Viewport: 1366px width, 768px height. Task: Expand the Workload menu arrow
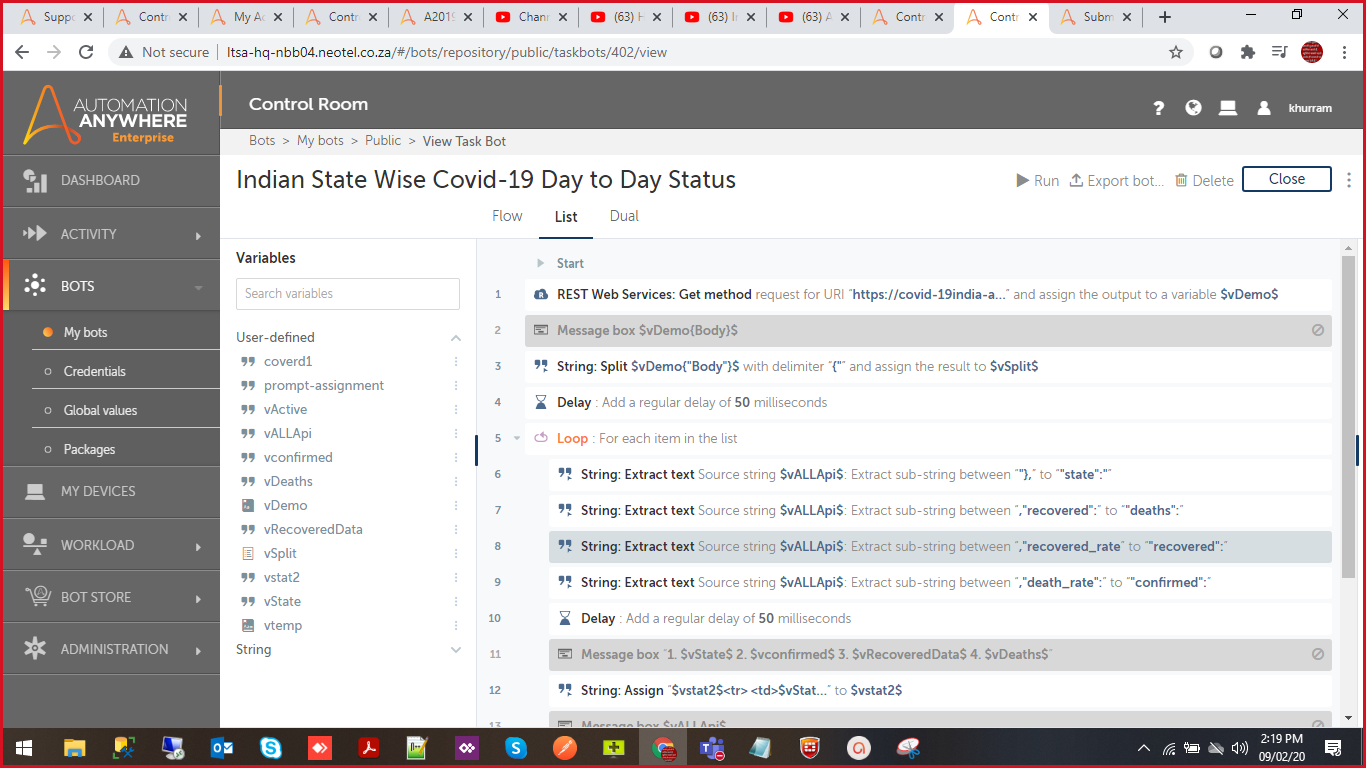(198, 546)
